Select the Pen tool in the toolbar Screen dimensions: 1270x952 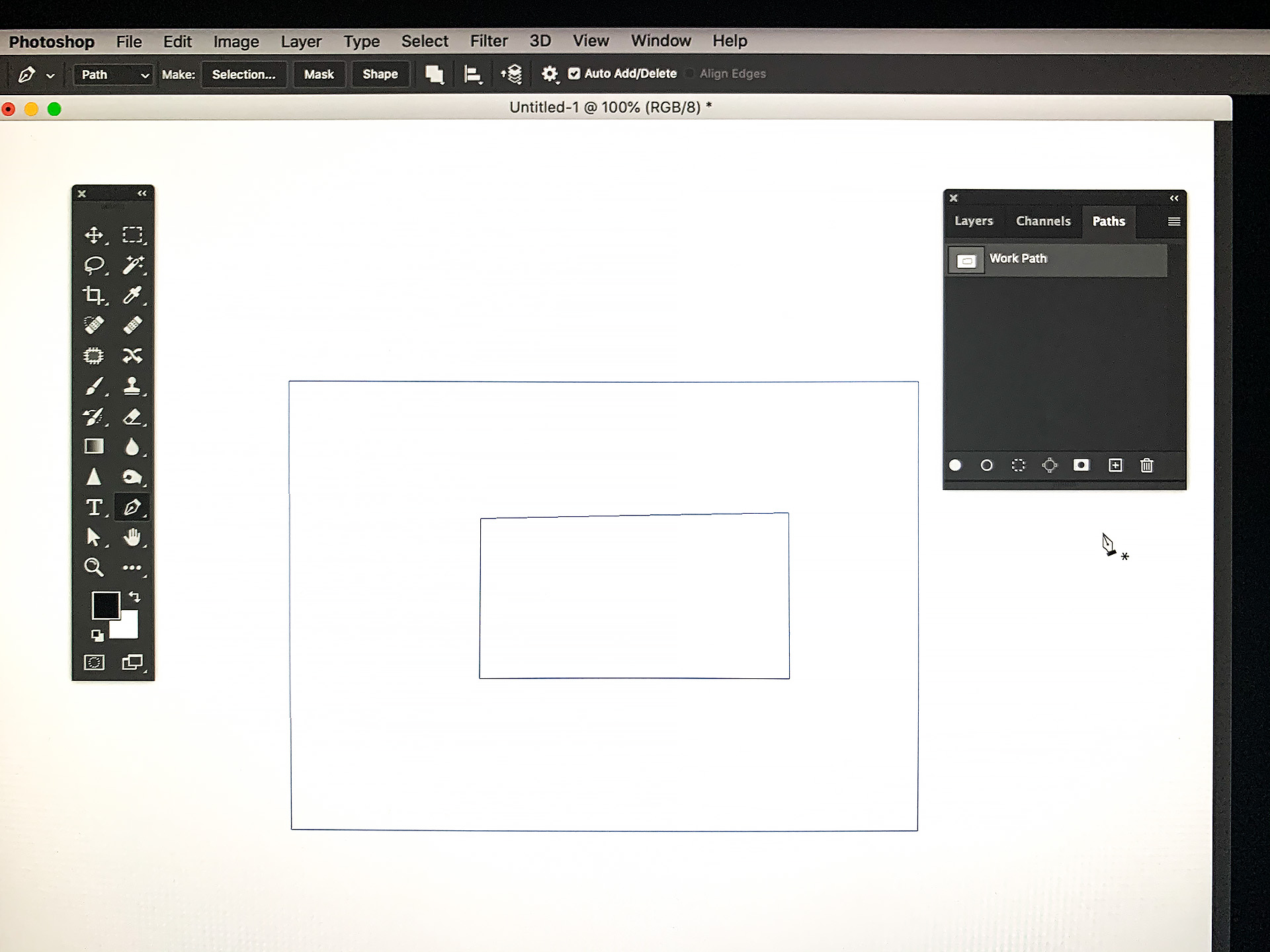pyautogui.click(x=132, y=507)
